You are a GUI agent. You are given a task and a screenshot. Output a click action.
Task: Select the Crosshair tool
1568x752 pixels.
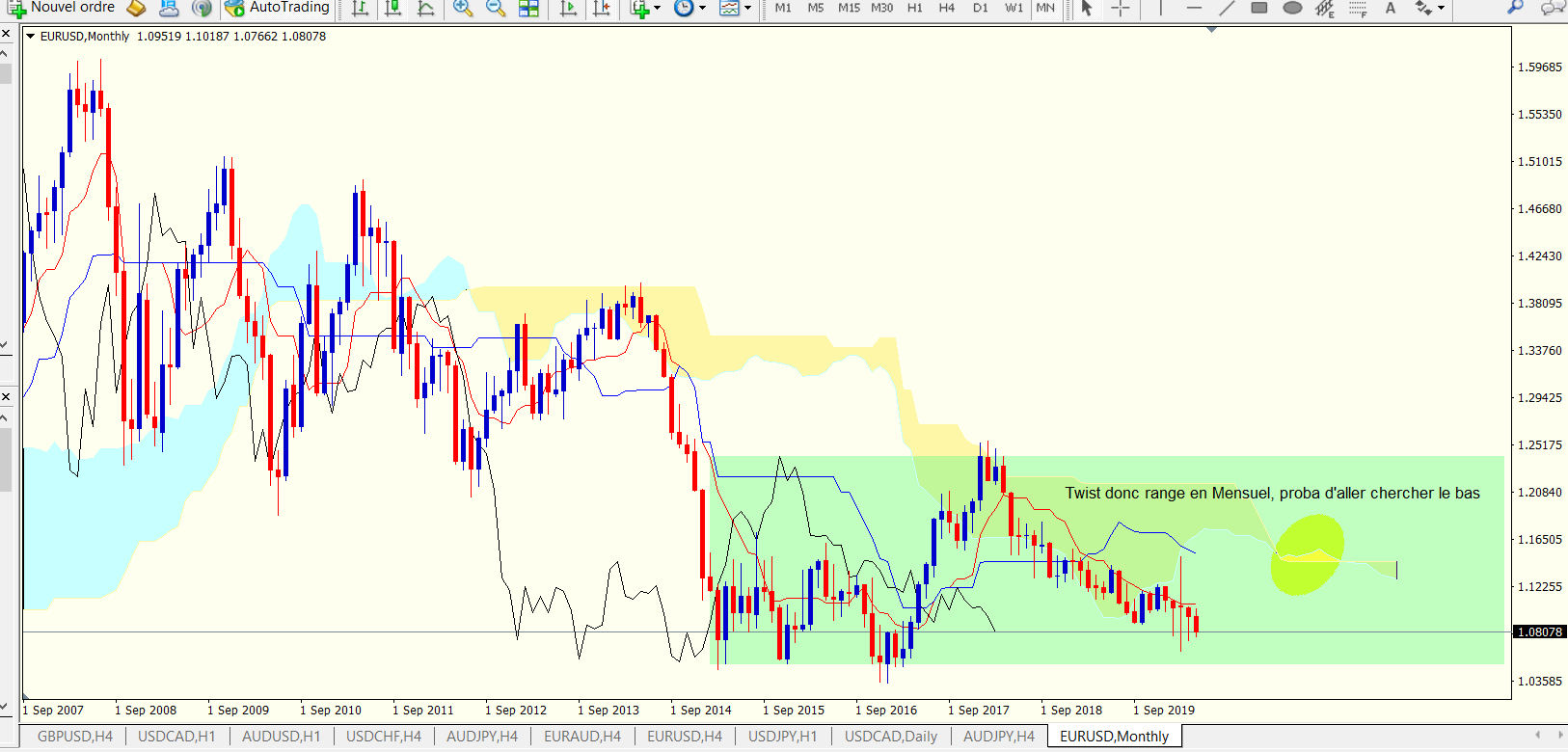tap(1120, 8)
